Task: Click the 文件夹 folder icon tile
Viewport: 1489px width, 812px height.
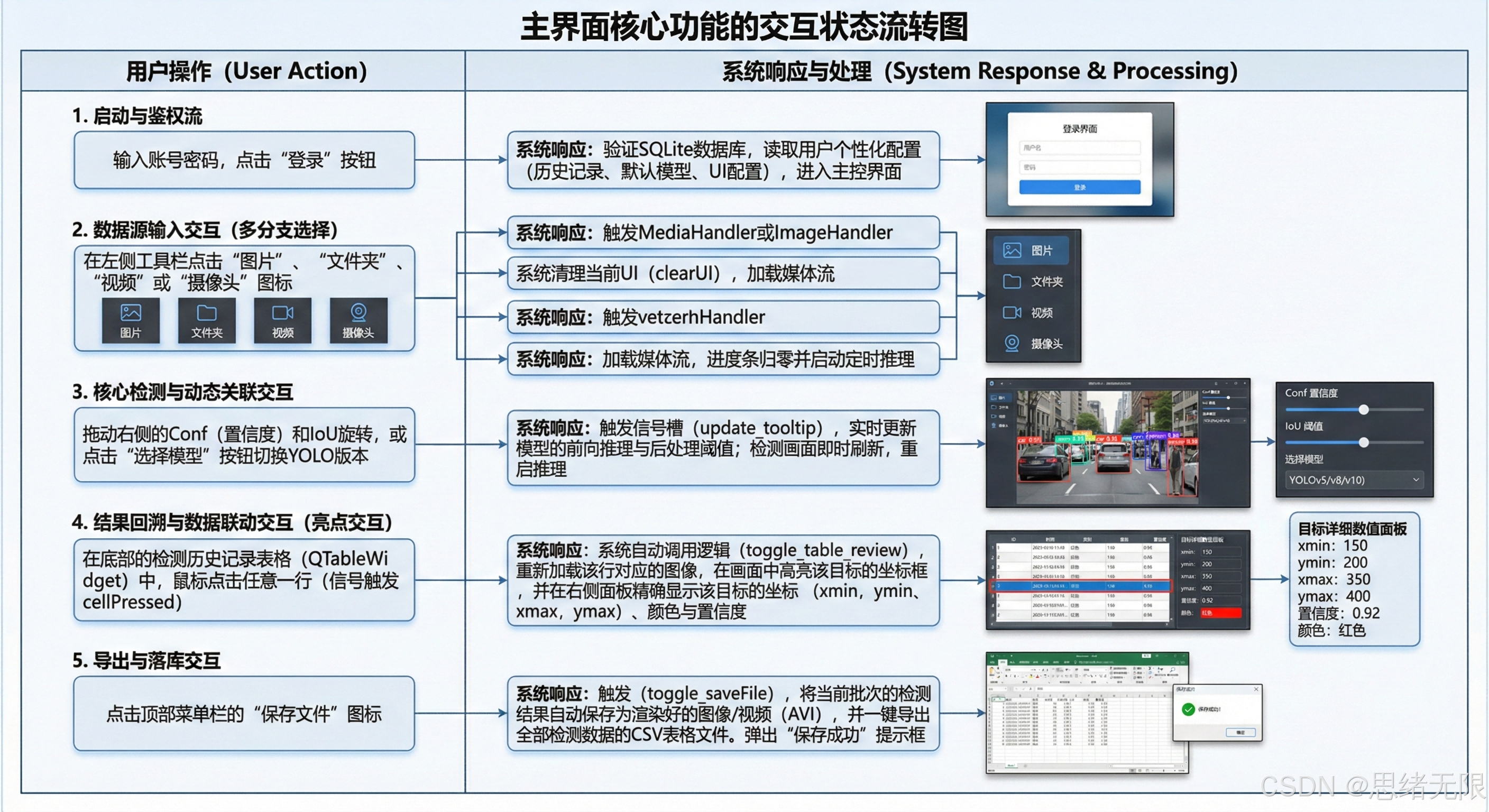Action: (x=206, y=321)
